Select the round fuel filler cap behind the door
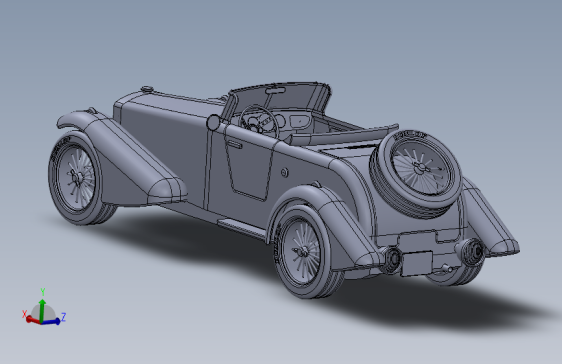This screenshot has width=562, height=364. point(284,173)
